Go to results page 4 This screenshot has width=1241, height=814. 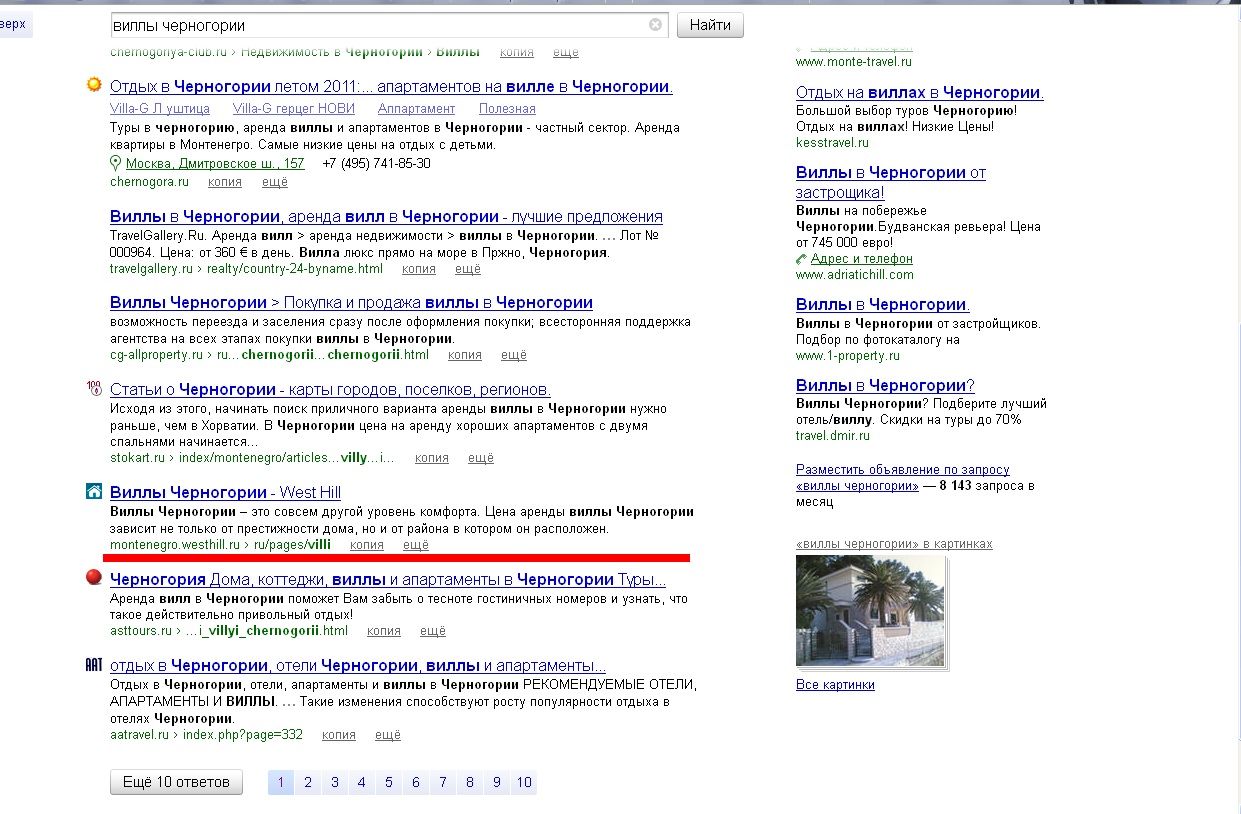(x=362, y=782)
